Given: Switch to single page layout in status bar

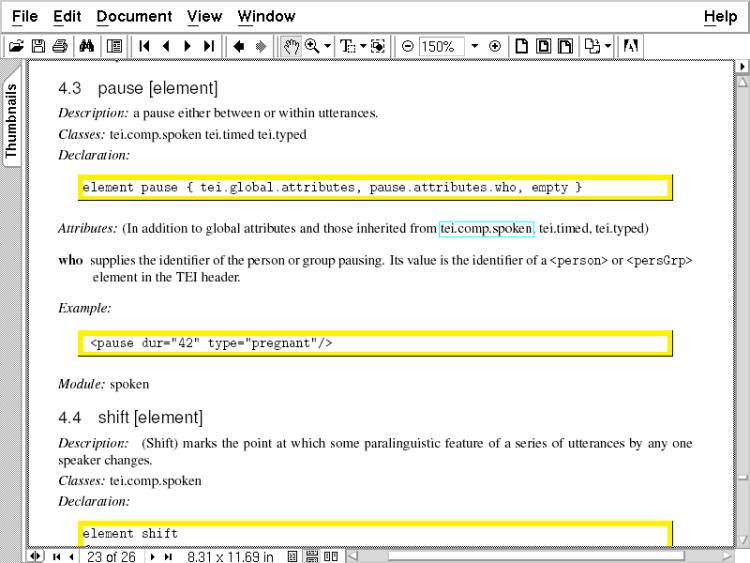Looking at the screenshot, I should tap(293, 556).
